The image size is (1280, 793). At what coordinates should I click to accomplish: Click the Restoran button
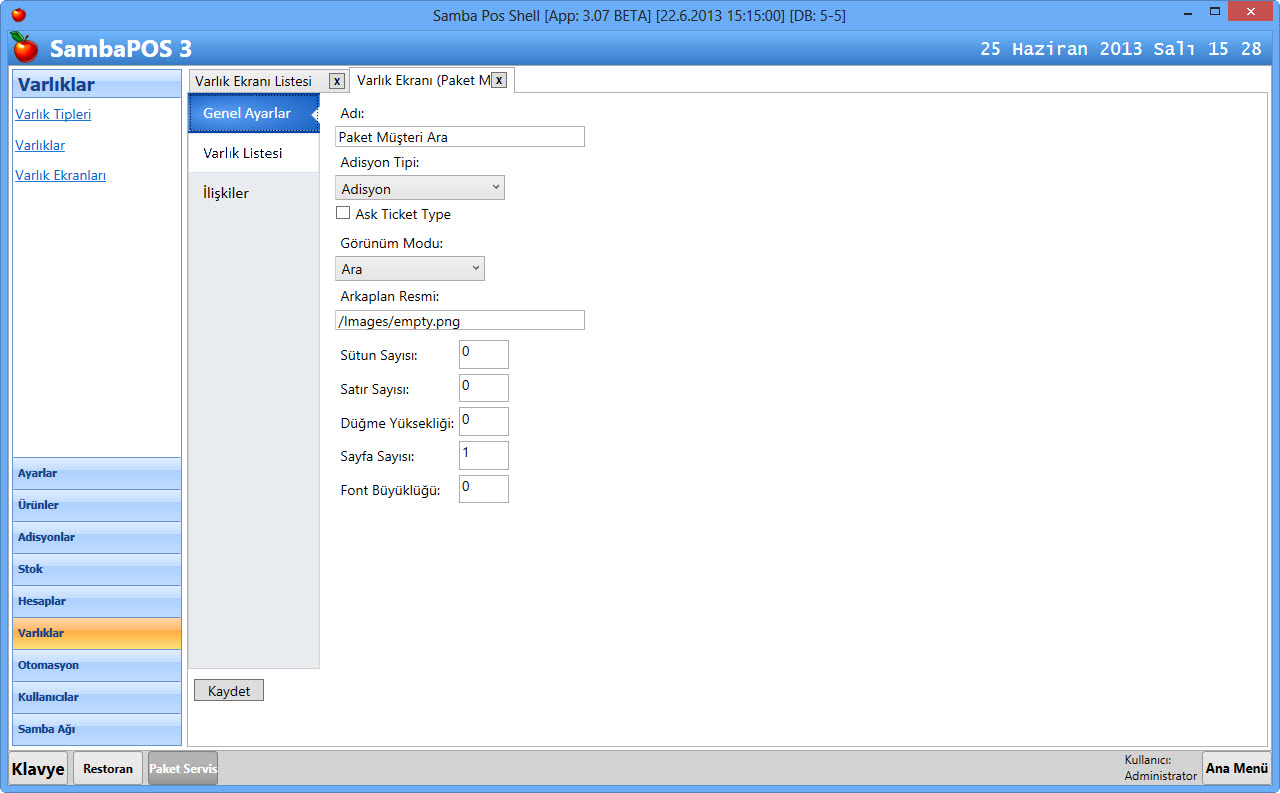tap(108, 768)
